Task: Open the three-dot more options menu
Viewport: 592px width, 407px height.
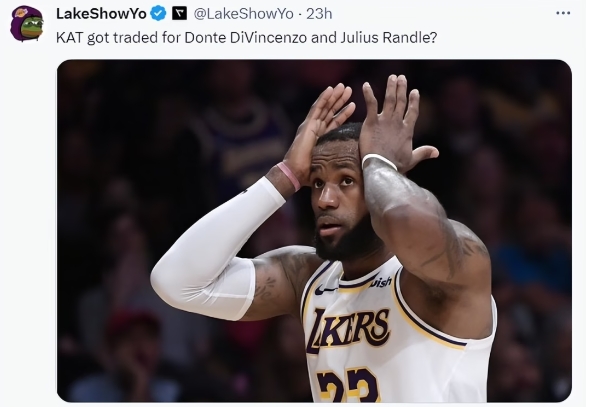Action: [563, 13]
